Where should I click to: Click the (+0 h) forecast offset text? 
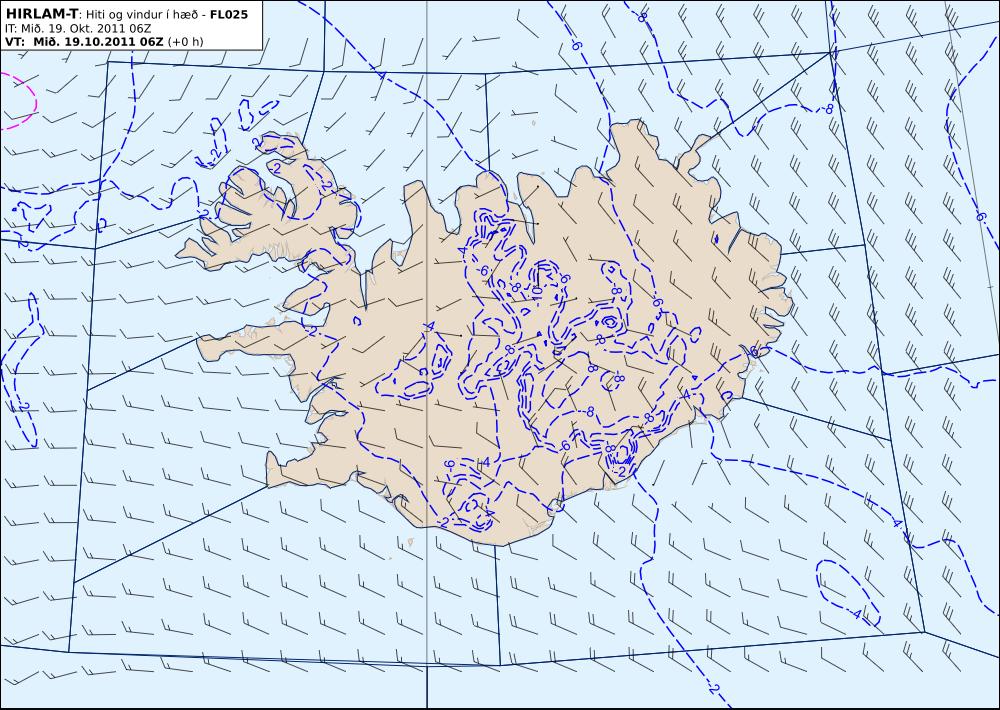pos(186,42)
